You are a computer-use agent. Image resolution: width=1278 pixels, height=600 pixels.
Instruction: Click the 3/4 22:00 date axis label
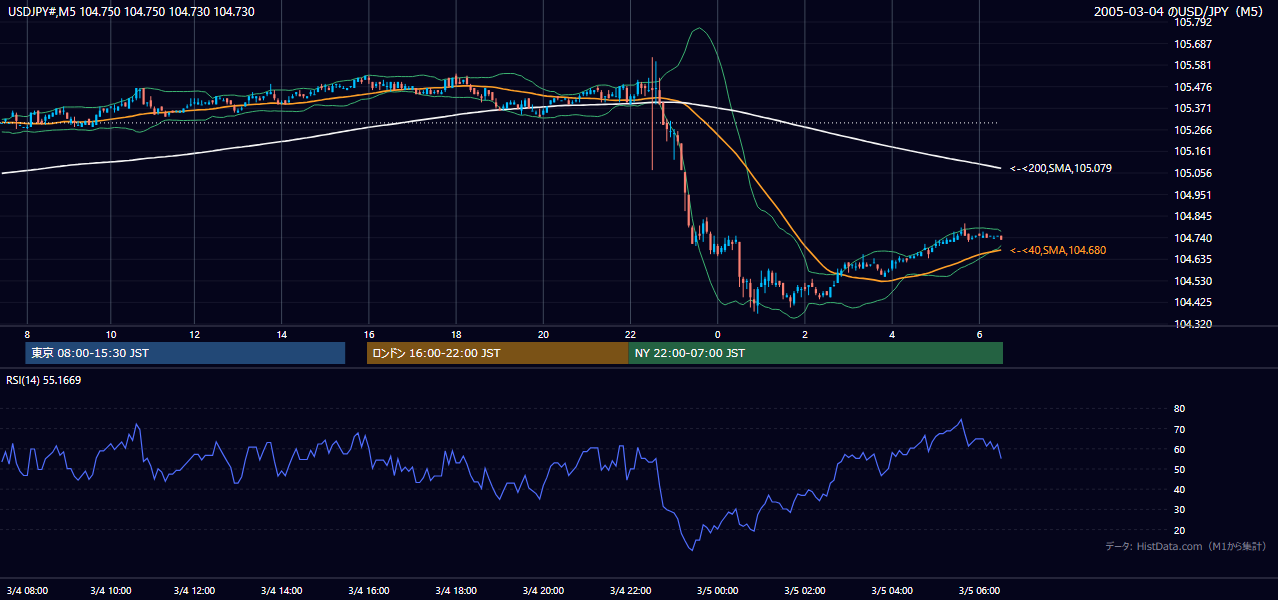(630, 590)
